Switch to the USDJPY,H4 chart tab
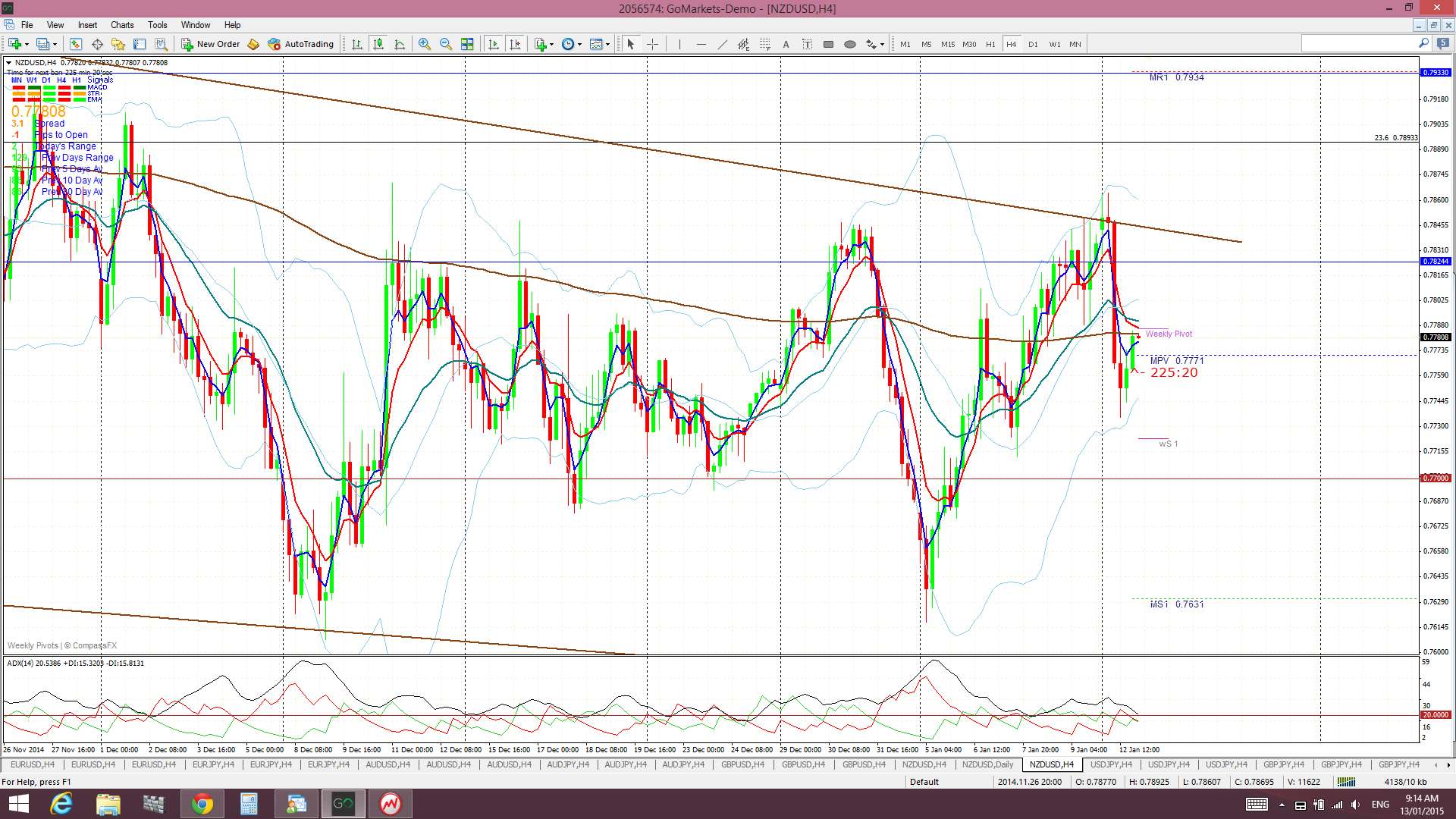Viewport: 1456px width, 819px height. (x=1110, y=764)
